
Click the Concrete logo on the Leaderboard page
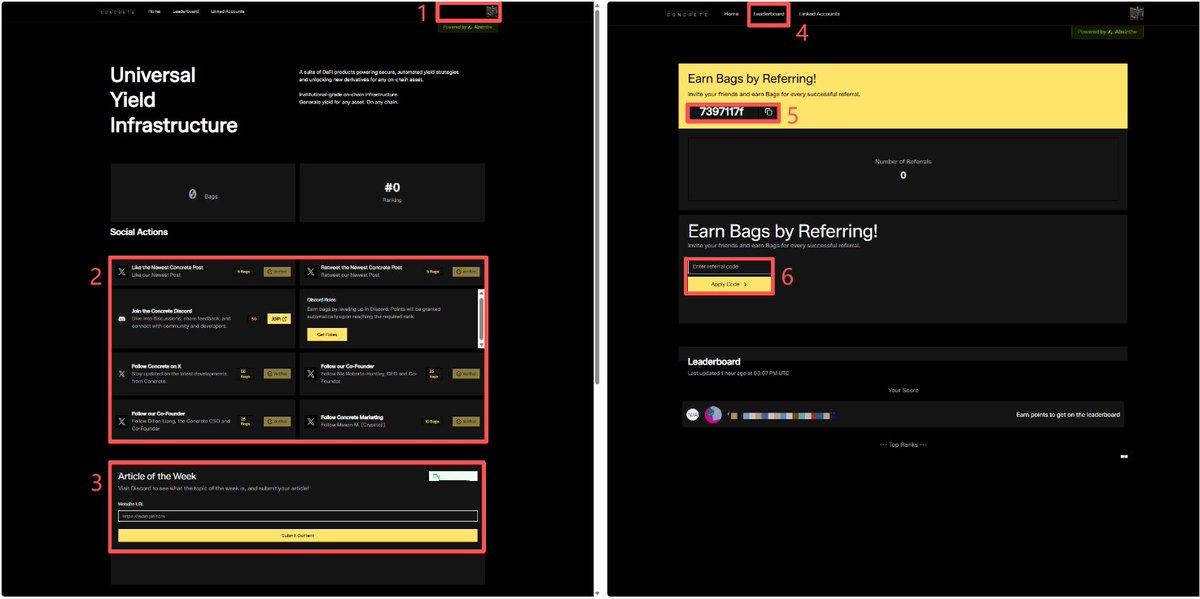pos(688,14)
